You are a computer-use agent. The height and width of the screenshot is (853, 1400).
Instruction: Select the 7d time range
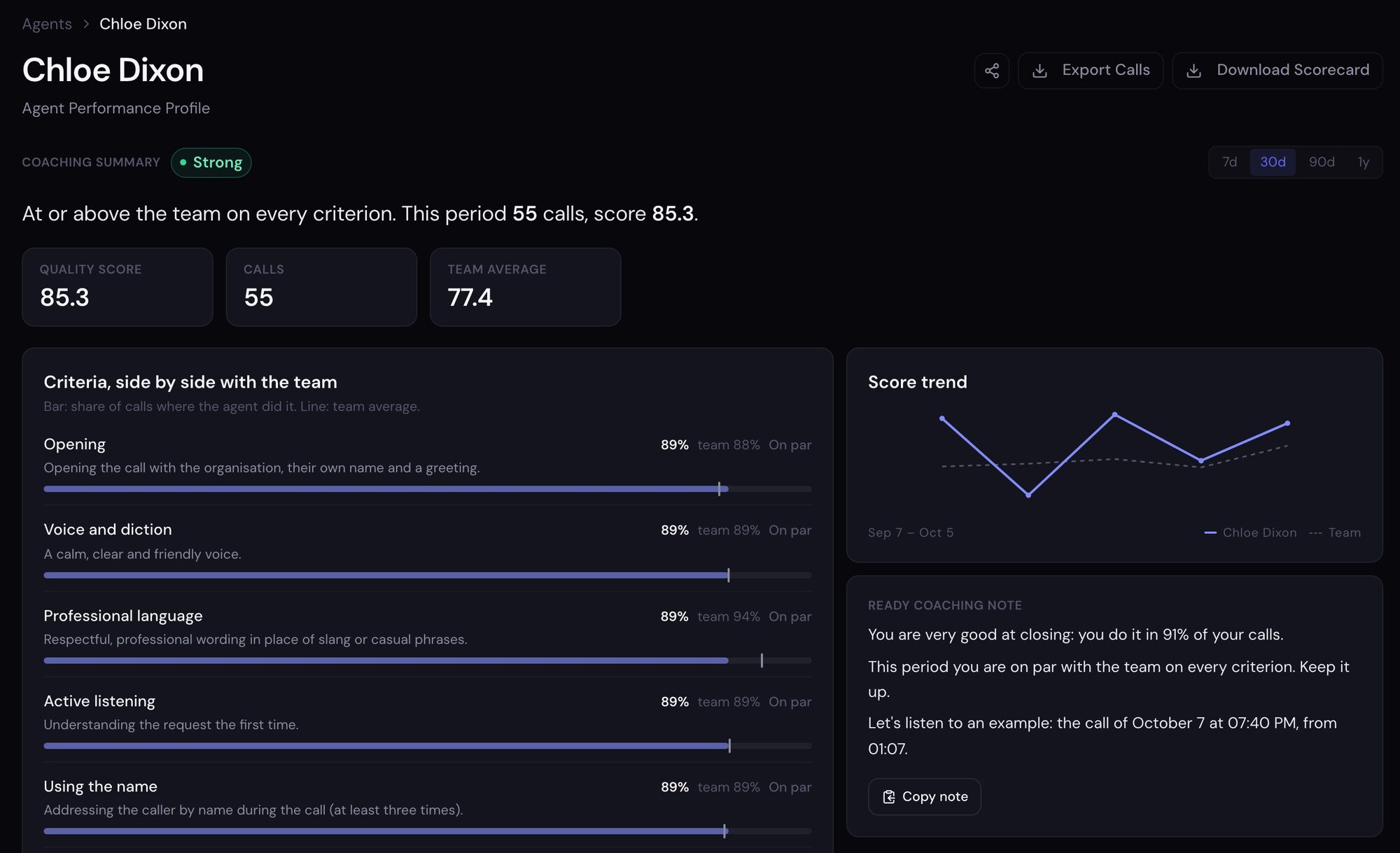[x=1229, y=162]
